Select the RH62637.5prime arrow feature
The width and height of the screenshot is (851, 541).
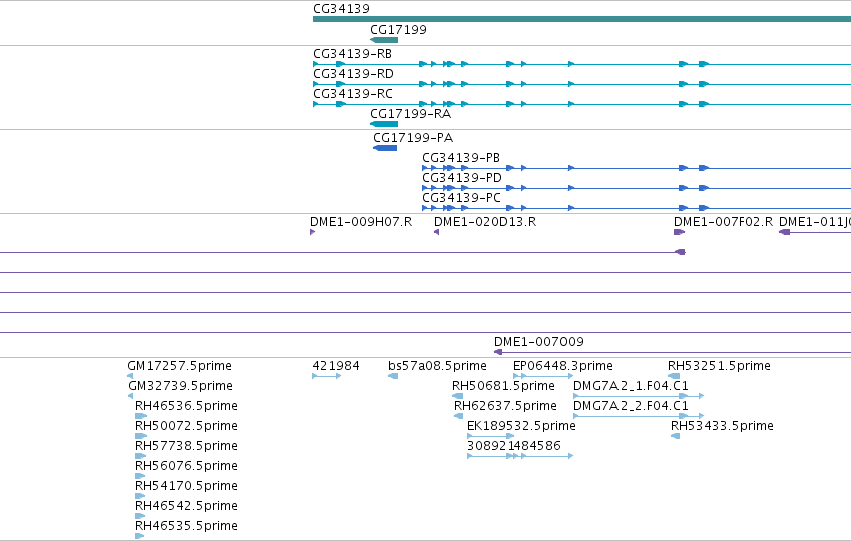tap(459, 416)
